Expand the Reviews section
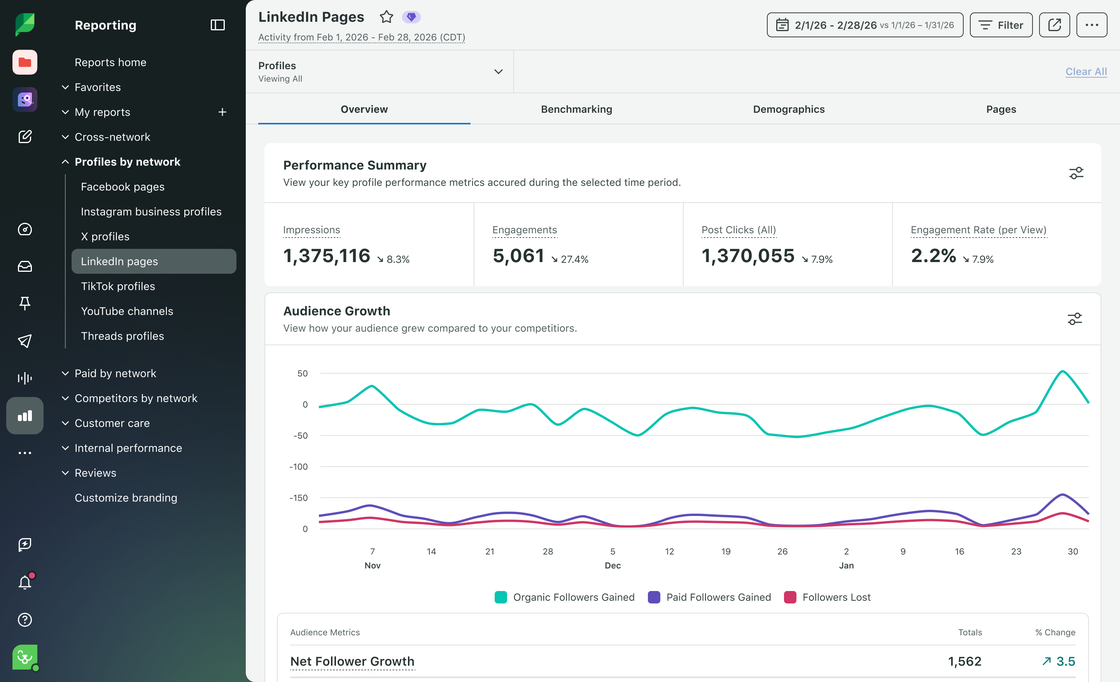 [89, 473]
